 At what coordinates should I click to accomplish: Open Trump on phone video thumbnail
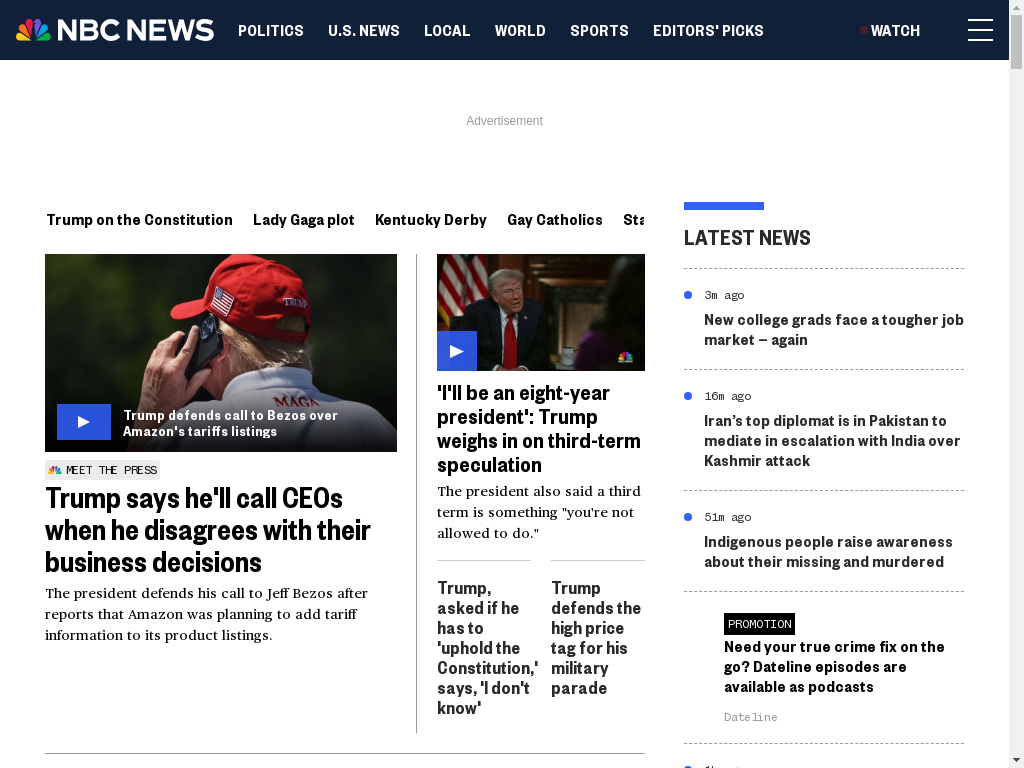[221, 353]
